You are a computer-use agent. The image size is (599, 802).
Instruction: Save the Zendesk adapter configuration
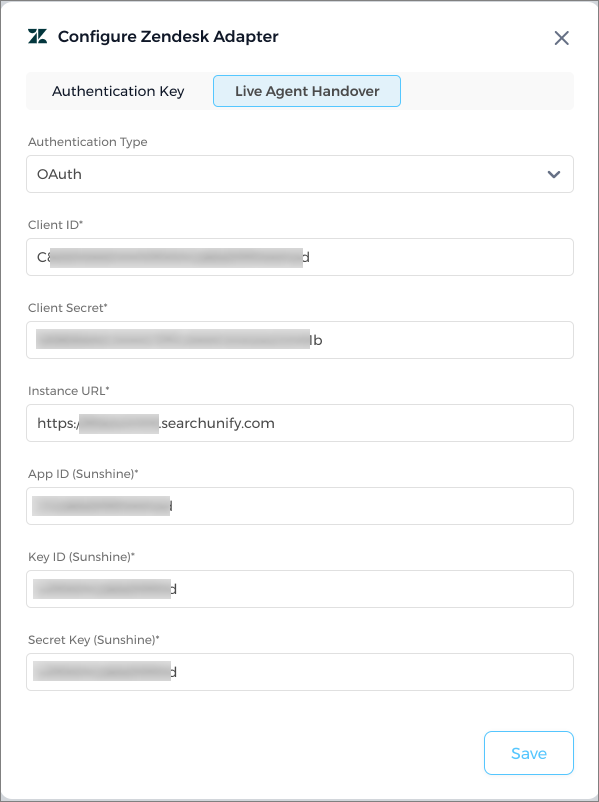[529, 753]
